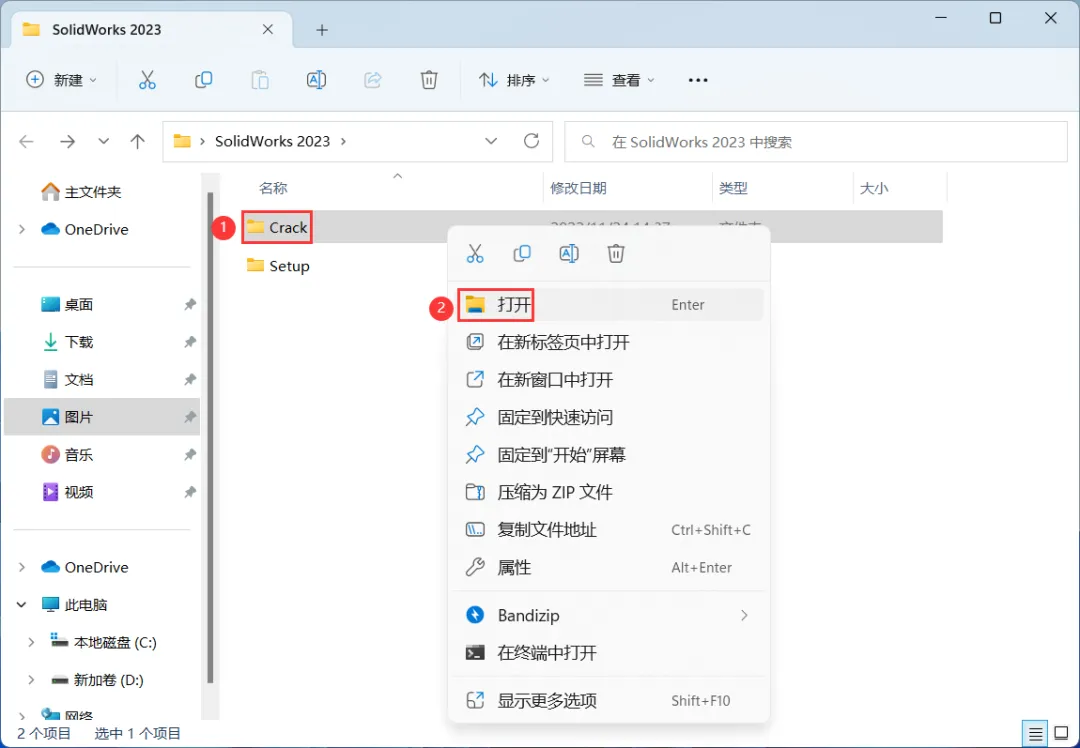Click the Rename icon in the toolbar

pyautogui.click(x=316, y=80)
